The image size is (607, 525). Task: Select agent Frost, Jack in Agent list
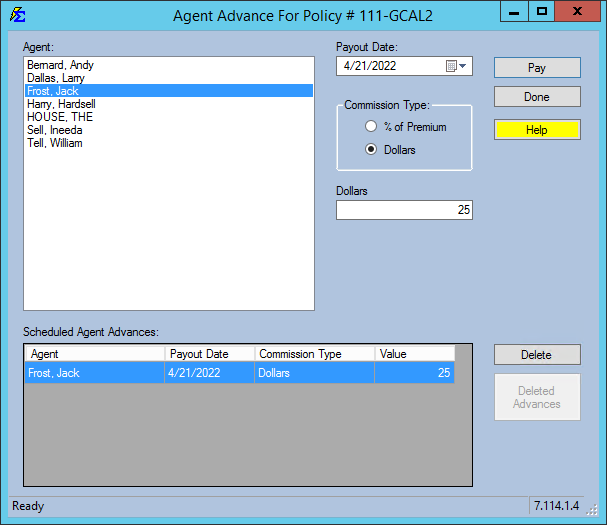coord(169,91)
